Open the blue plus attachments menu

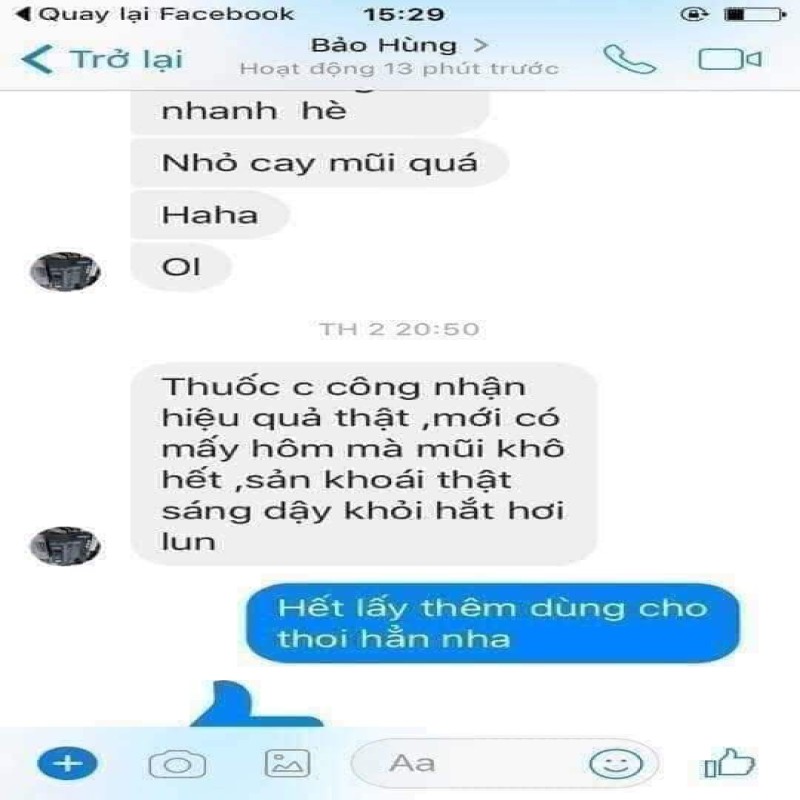[67, 763]
